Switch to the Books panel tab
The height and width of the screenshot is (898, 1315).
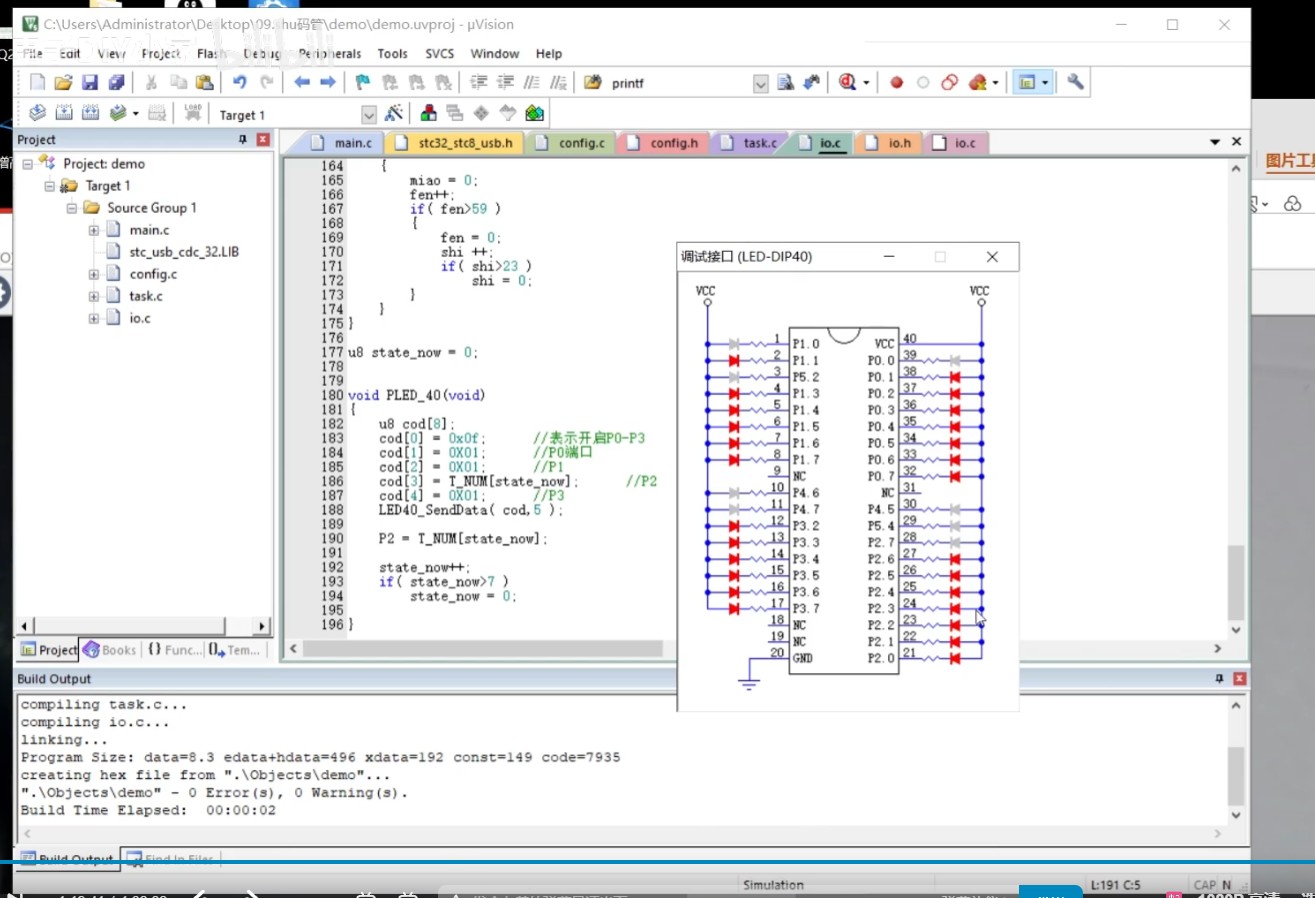[x=110, y=650]
